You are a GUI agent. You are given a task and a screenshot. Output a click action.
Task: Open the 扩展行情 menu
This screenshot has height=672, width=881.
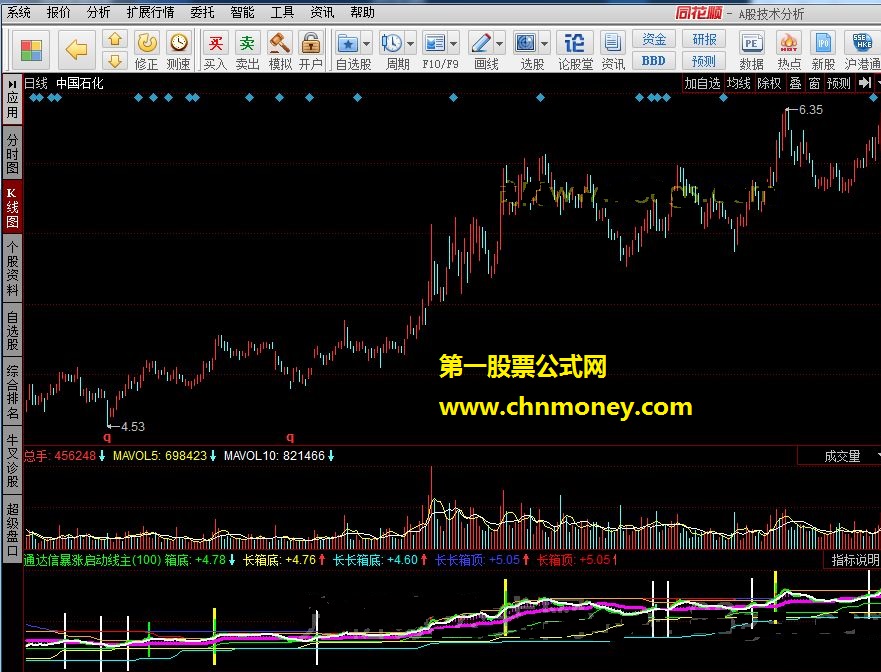point(150,12)
